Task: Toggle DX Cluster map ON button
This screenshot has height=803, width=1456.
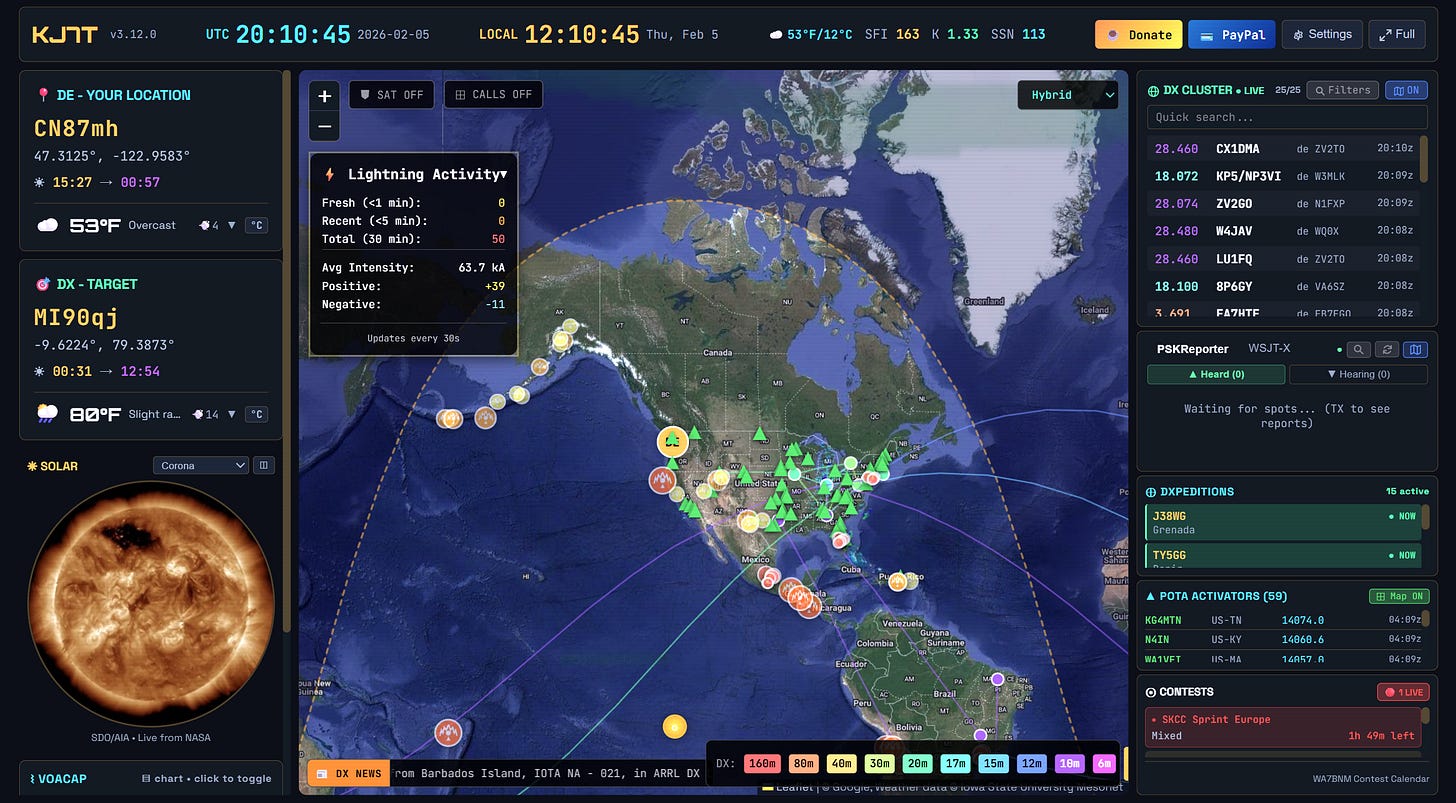Action: (1406, 90)
